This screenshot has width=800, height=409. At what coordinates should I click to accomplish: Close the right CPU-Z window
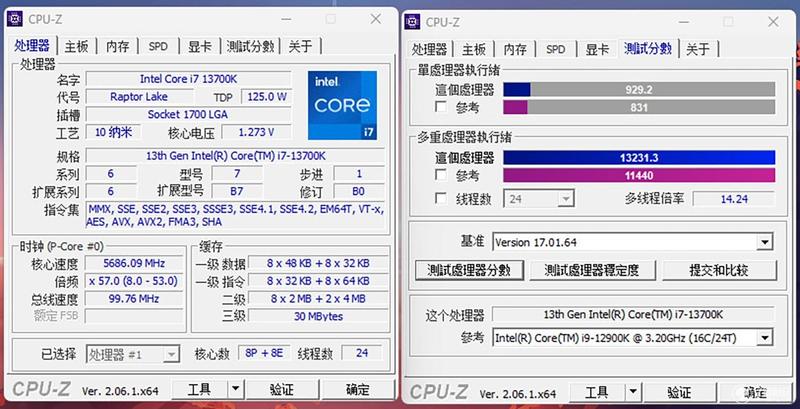[773, 21]
